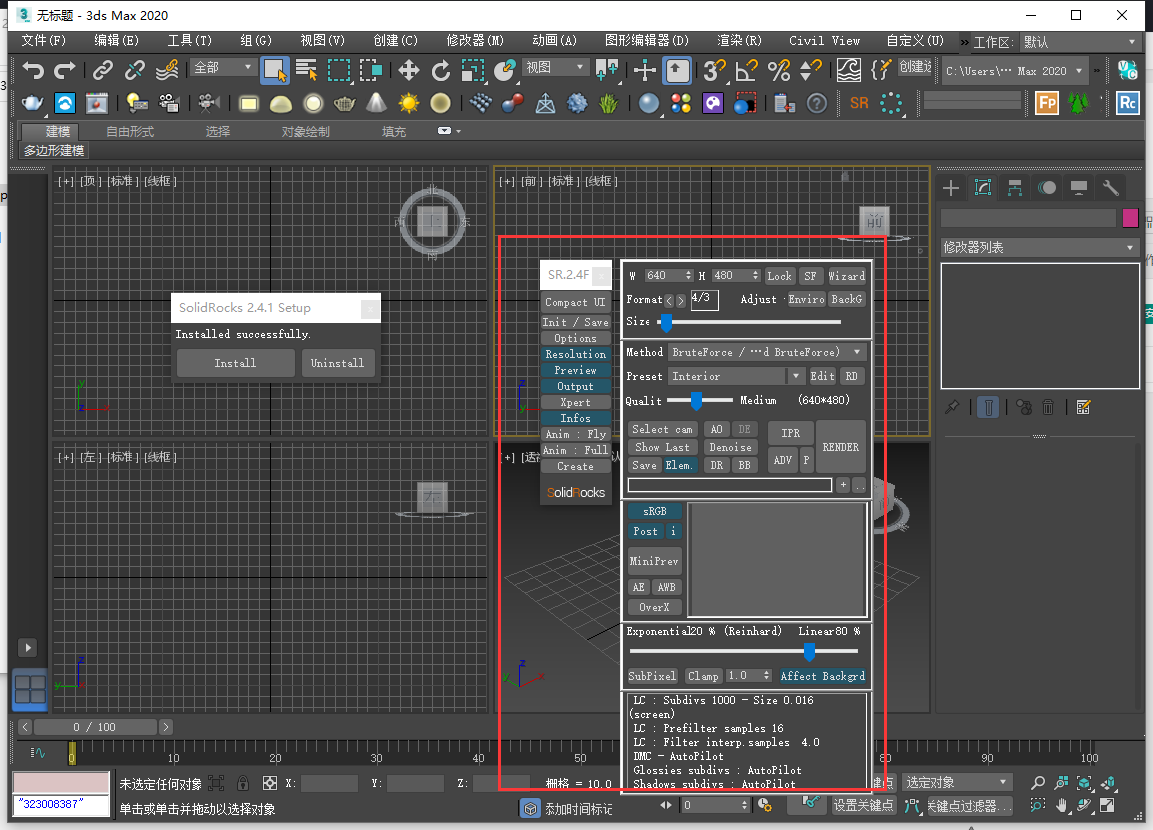The image size is (1153, 830).
Task: Open the 工作区 默认 workspace dropdown
Action: [x=1081, y=42]
